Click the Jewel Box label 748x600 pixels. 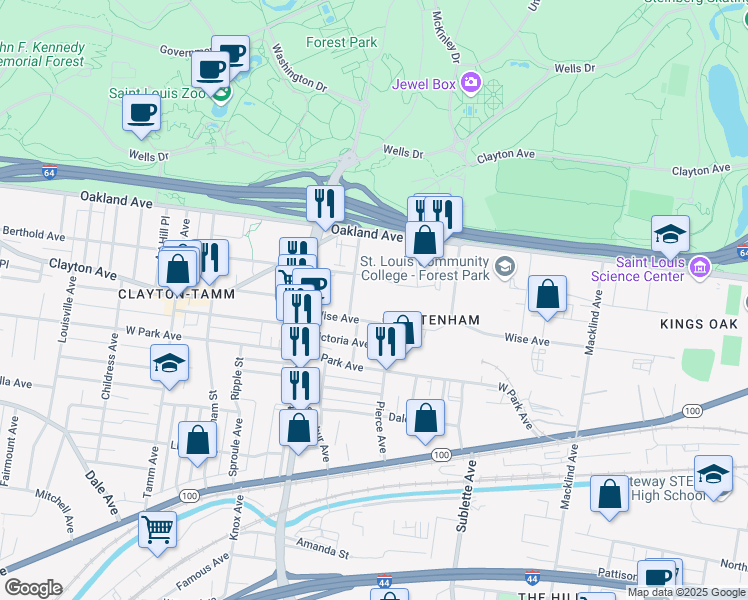424,84
